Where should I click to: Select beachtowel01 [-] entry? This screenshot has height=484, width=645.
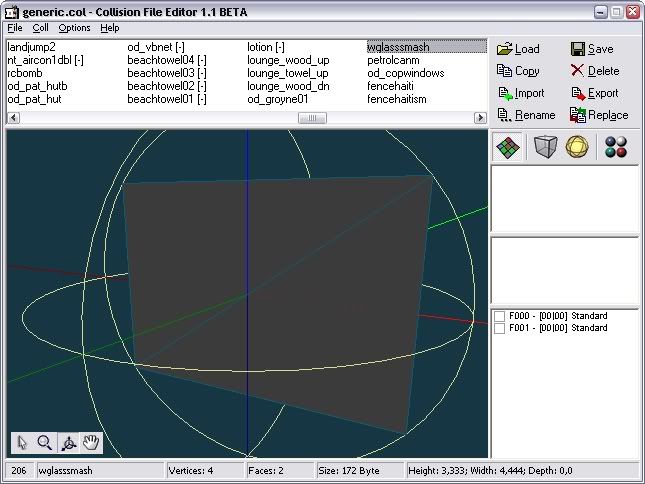point(167,99)
